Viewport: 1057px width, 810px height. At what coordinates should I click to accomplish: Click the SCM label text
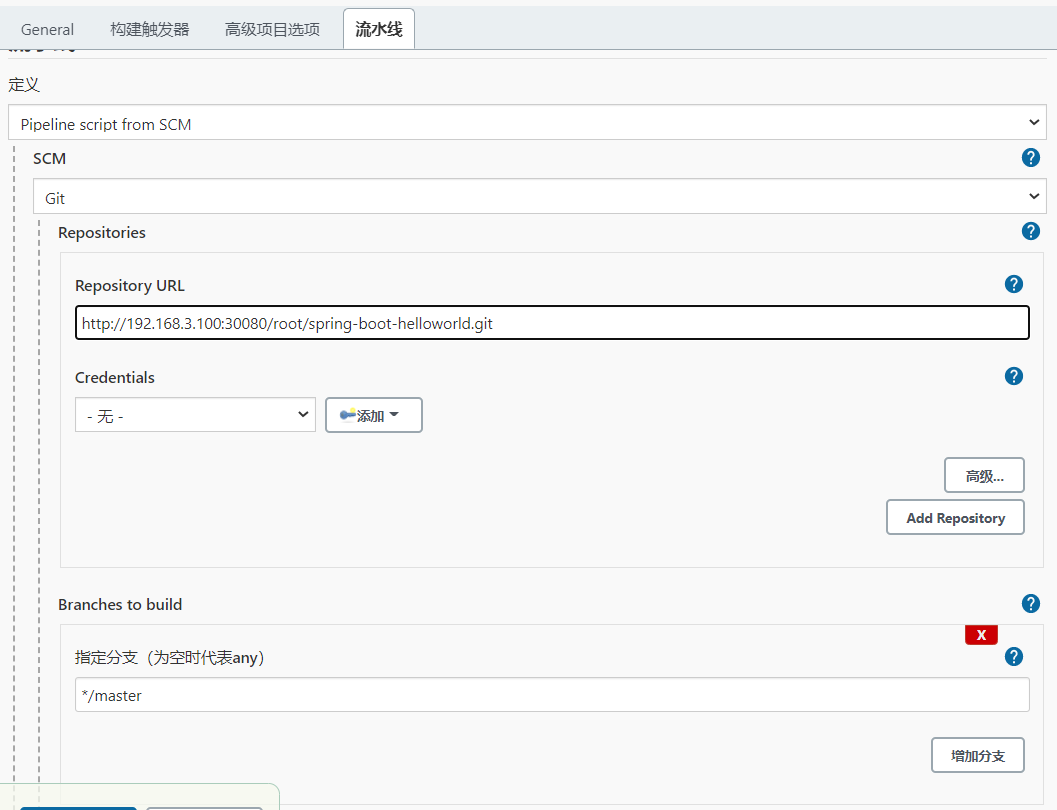click(49, 158)
